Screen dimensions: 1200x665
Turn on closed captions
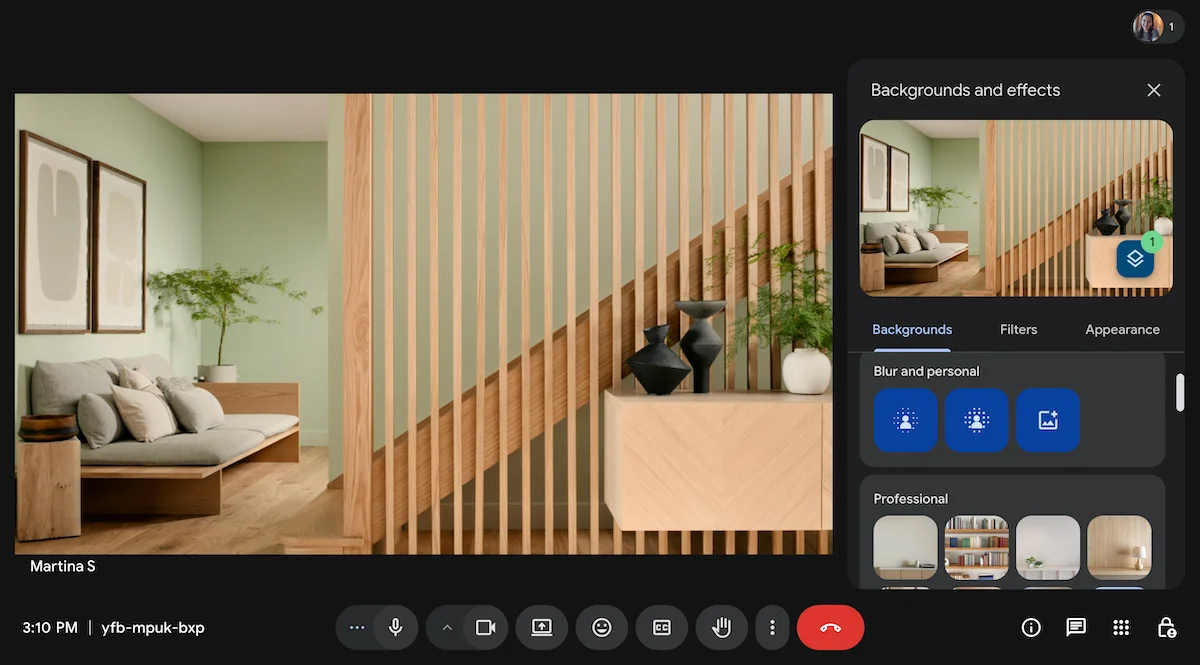[x=662, y=627]
